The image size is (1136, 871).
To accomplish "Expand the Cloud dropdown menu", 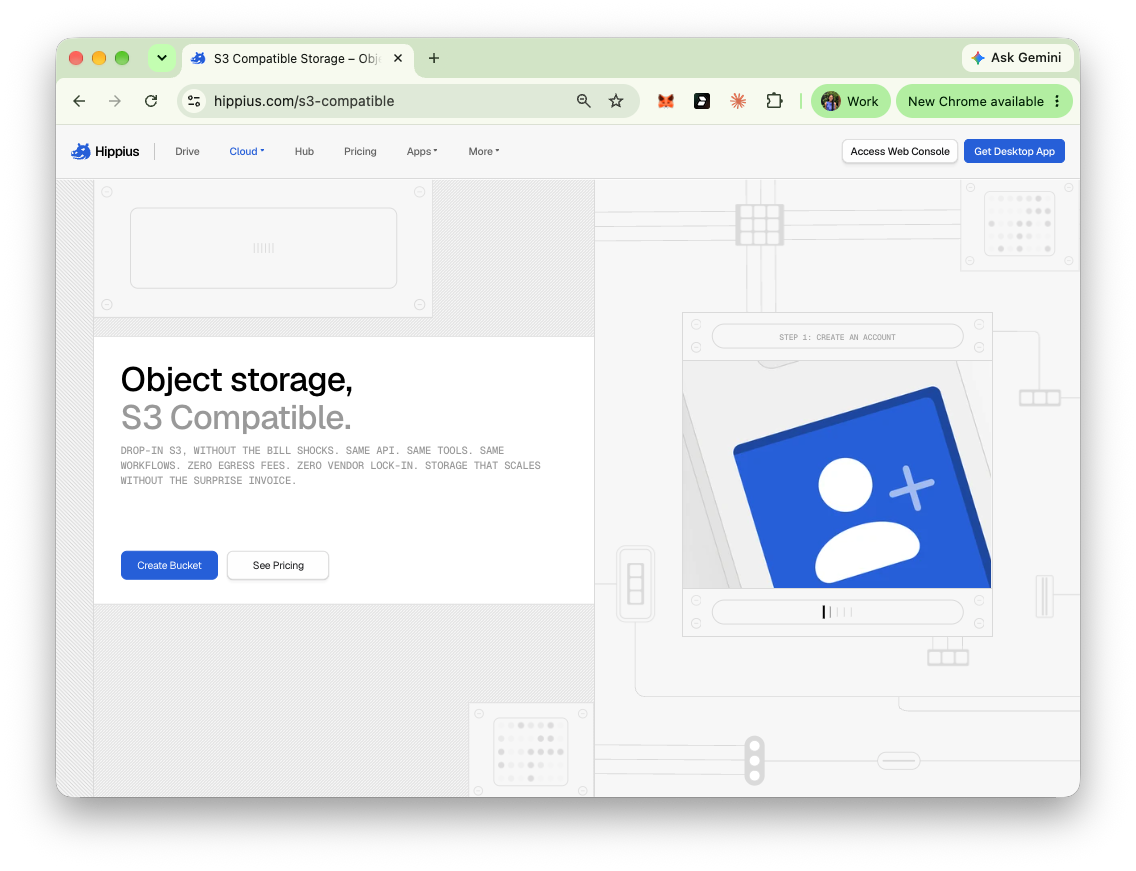I will pyautogui.click(x=247, y=151).
